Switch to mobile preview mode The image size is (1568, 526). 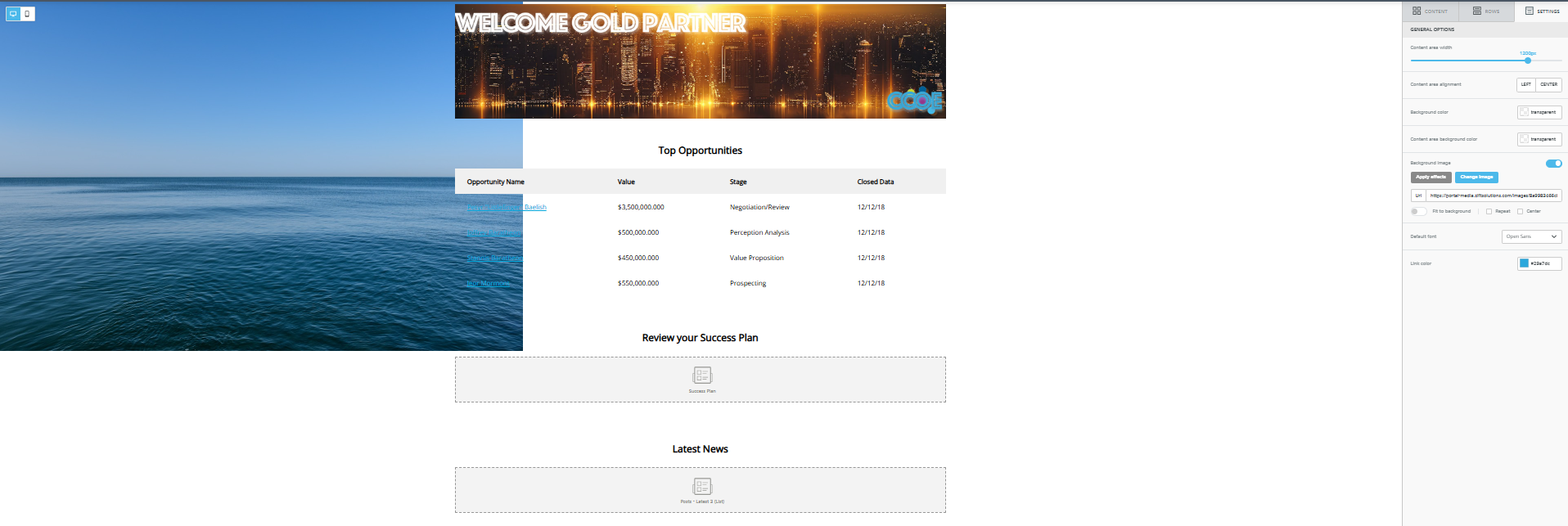(27, 14)
